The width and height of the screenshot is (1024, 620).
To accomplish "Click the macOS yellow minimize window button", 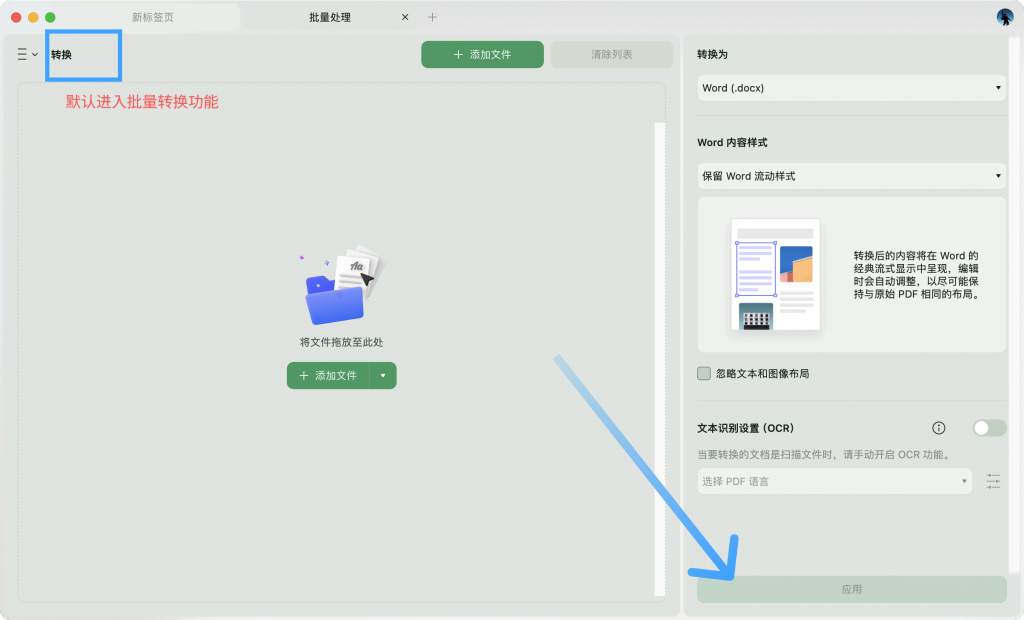I will (33, 18).
